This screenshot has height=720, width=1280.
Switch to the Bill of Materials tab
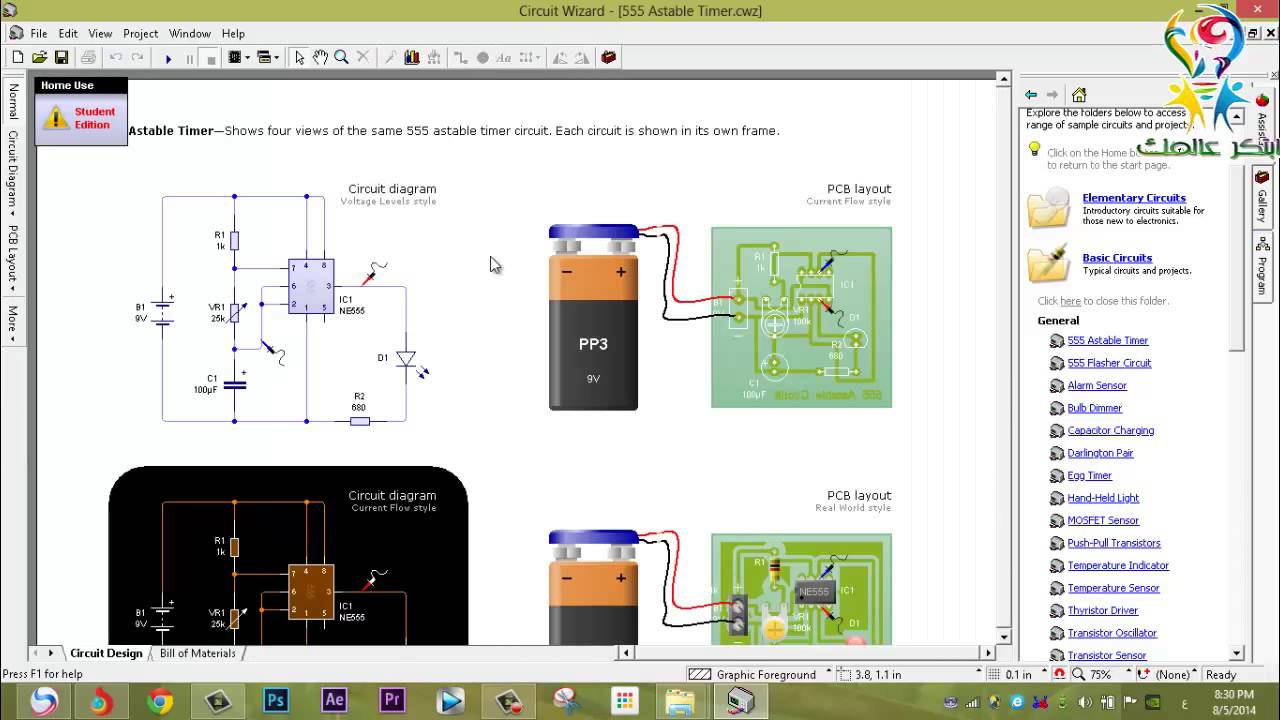click(198, 653)
